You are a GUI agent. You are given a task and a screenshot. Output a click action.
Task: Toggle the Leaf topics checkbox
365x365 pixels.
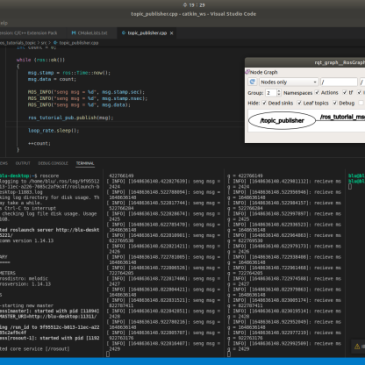click(299, 103)
